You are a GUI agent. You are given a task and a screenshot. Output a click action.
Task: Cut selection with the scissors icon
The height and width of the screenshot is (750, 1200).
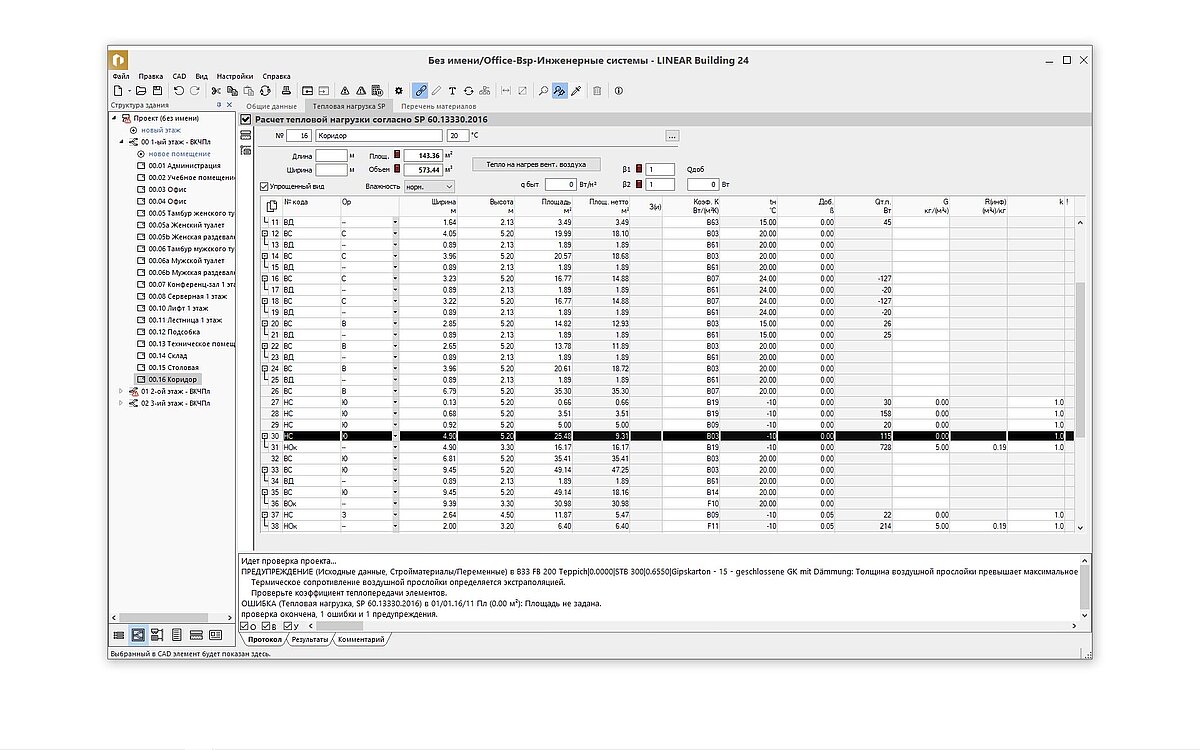coord(215,91)
